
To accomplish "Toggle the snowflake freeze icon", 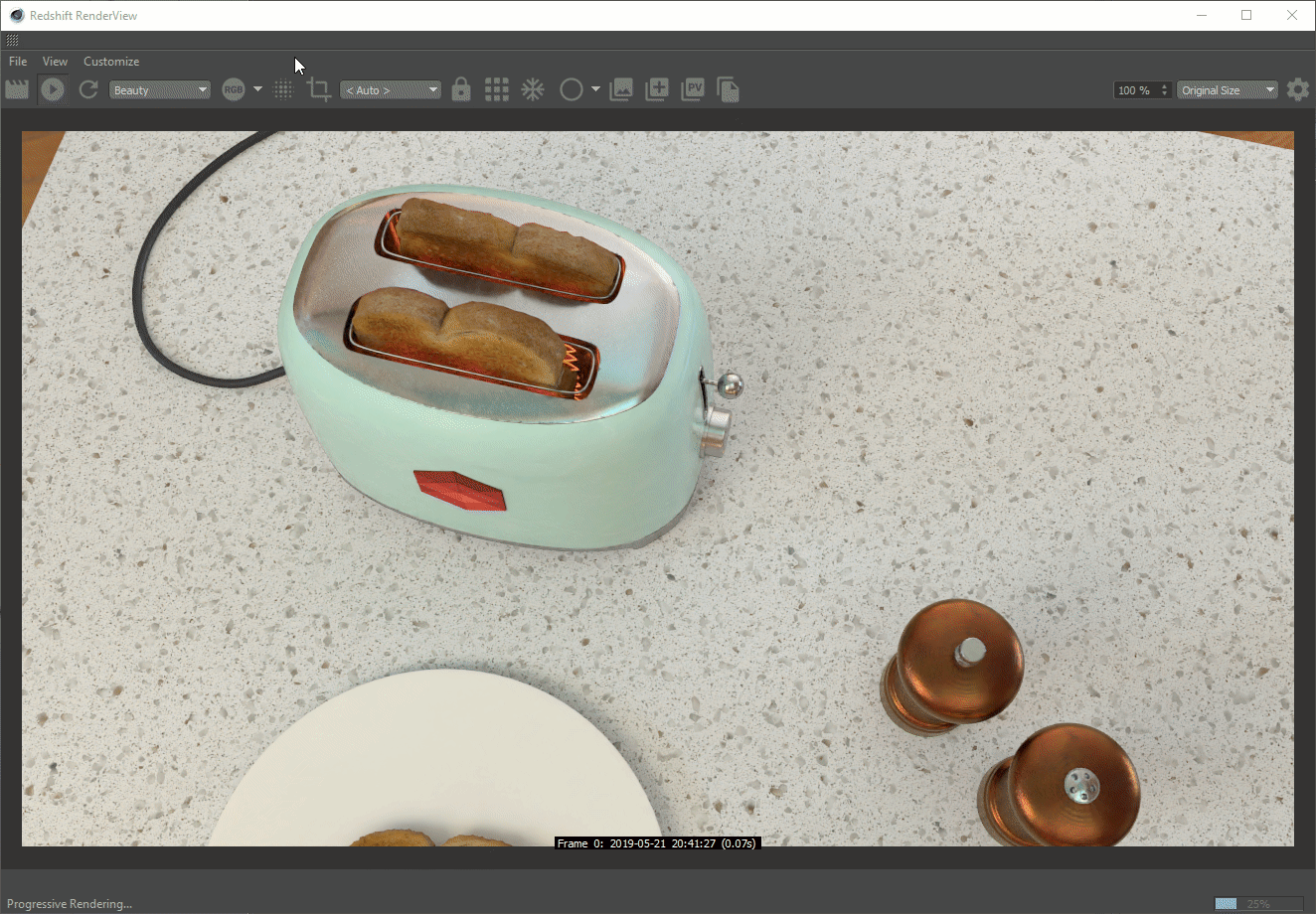I will point(533,89).
